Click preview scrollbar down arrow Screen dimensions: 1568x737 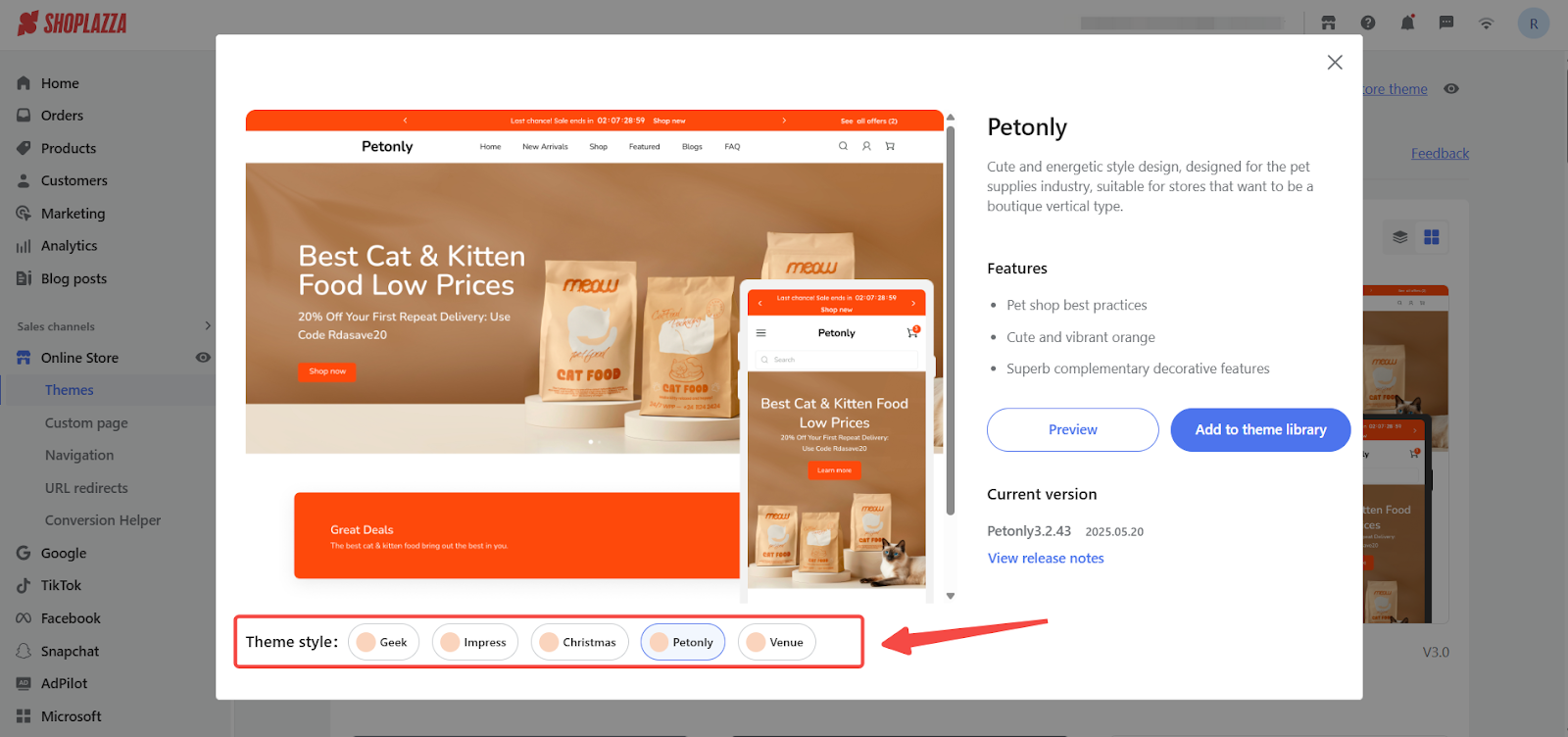[x=951, y=596]
